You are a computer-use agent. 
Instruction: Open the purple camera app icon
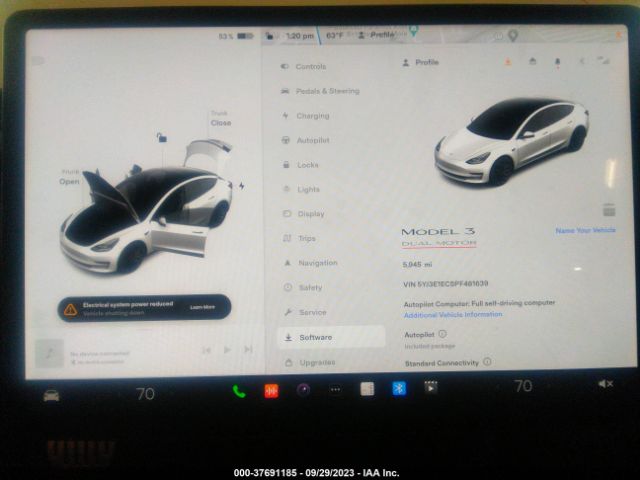[x=303, y=390]
